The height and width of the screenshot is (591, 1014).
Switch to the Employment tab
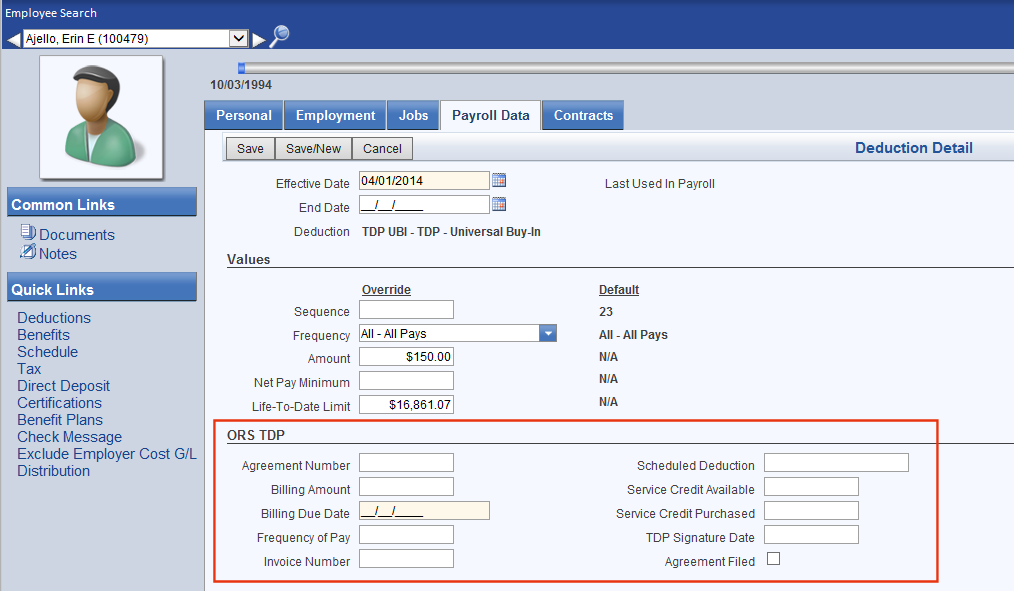tap(335, 115)
